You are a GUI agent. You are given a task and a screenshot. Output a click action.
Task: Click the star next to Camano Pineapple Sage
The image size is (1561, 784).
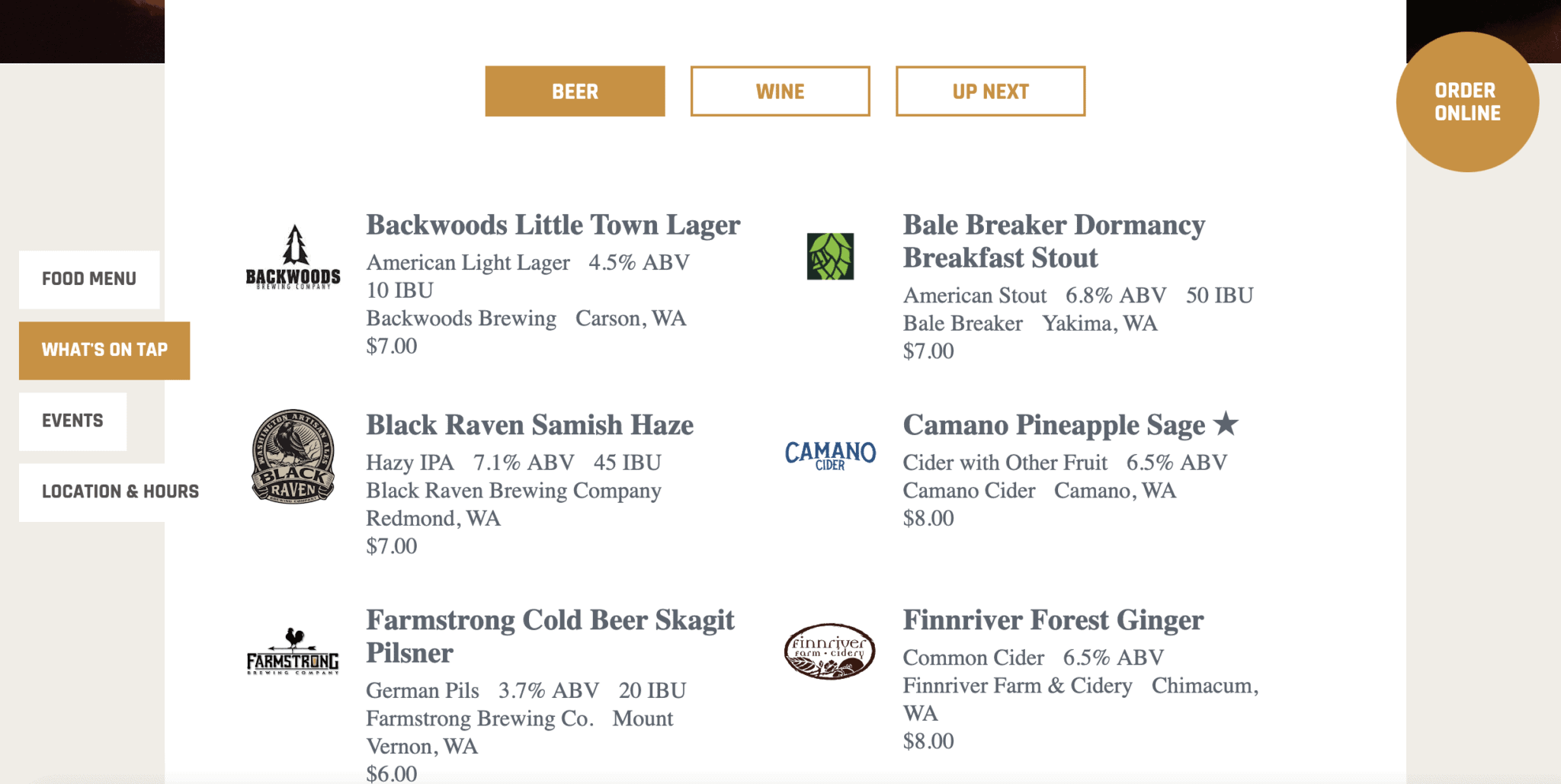(x=1226, y=423)
